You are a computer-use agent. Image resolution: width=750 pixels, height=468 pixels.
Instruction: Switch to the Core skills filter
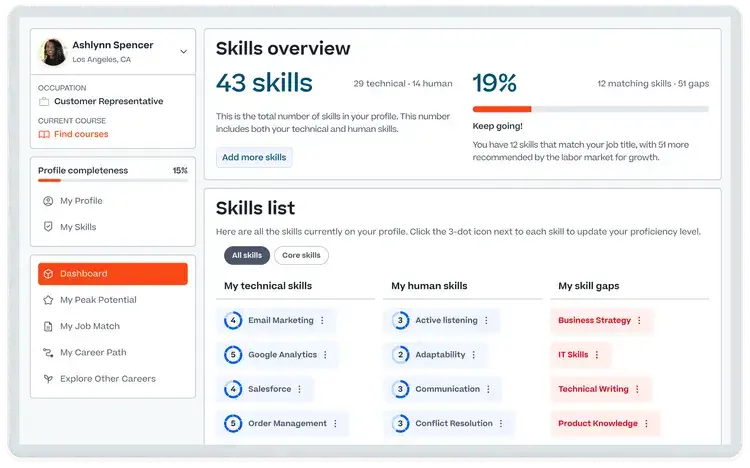(x=301, y=256)
